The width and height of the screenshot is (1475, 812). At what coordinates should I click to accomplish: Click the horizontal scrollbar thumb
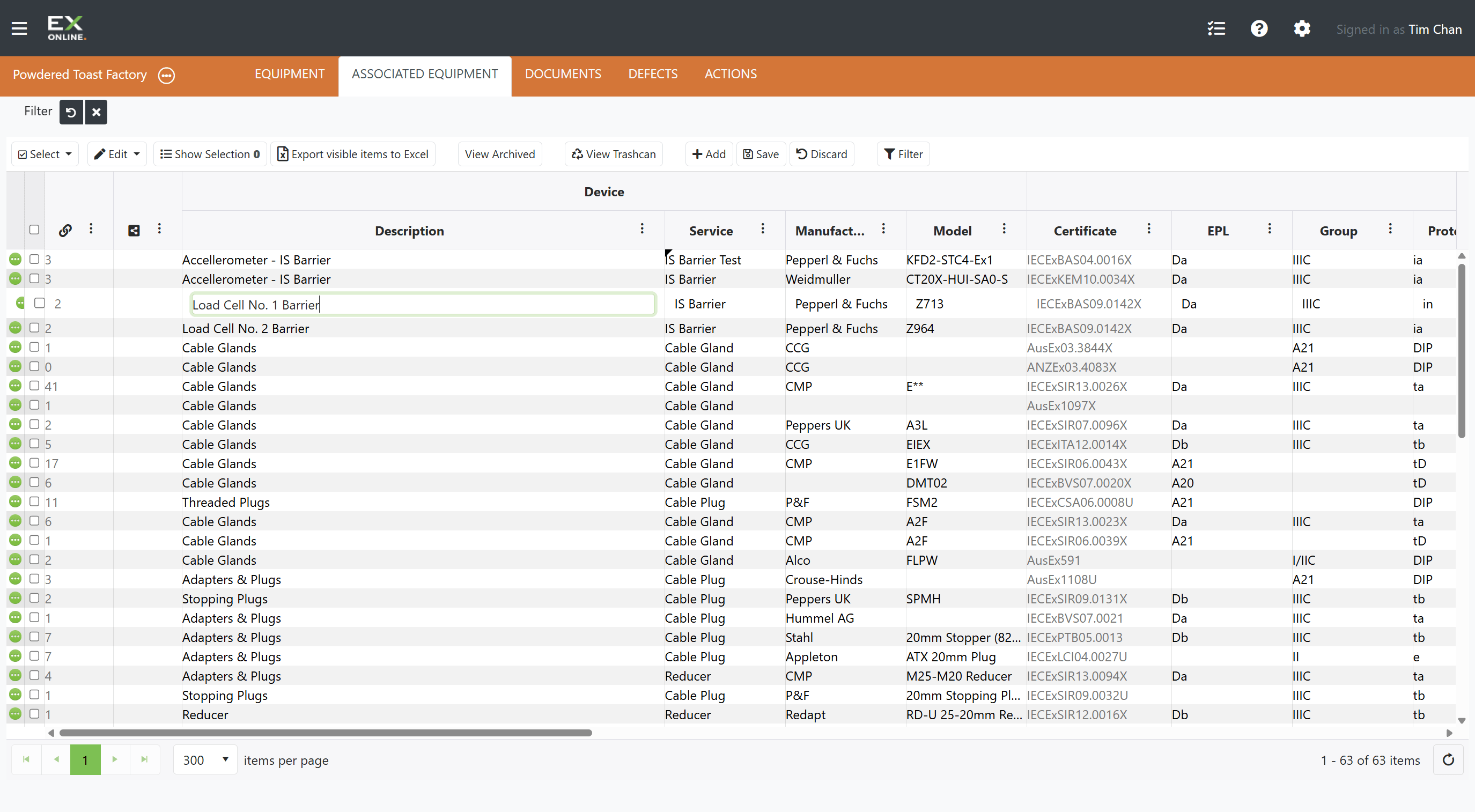click(x=325, y=733)
